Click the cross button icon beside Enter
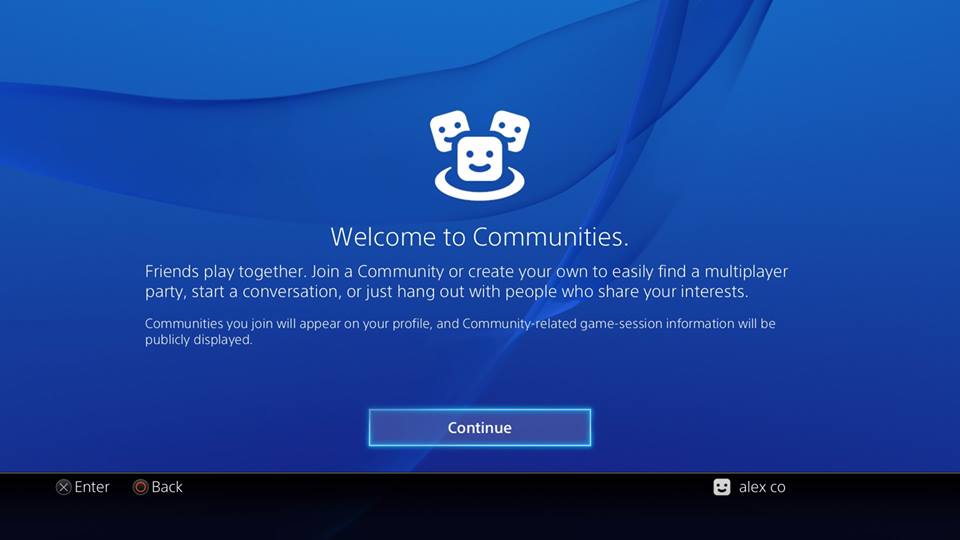Image resolution: width=960 pixels, height=540 pixels. coord(64,487)
